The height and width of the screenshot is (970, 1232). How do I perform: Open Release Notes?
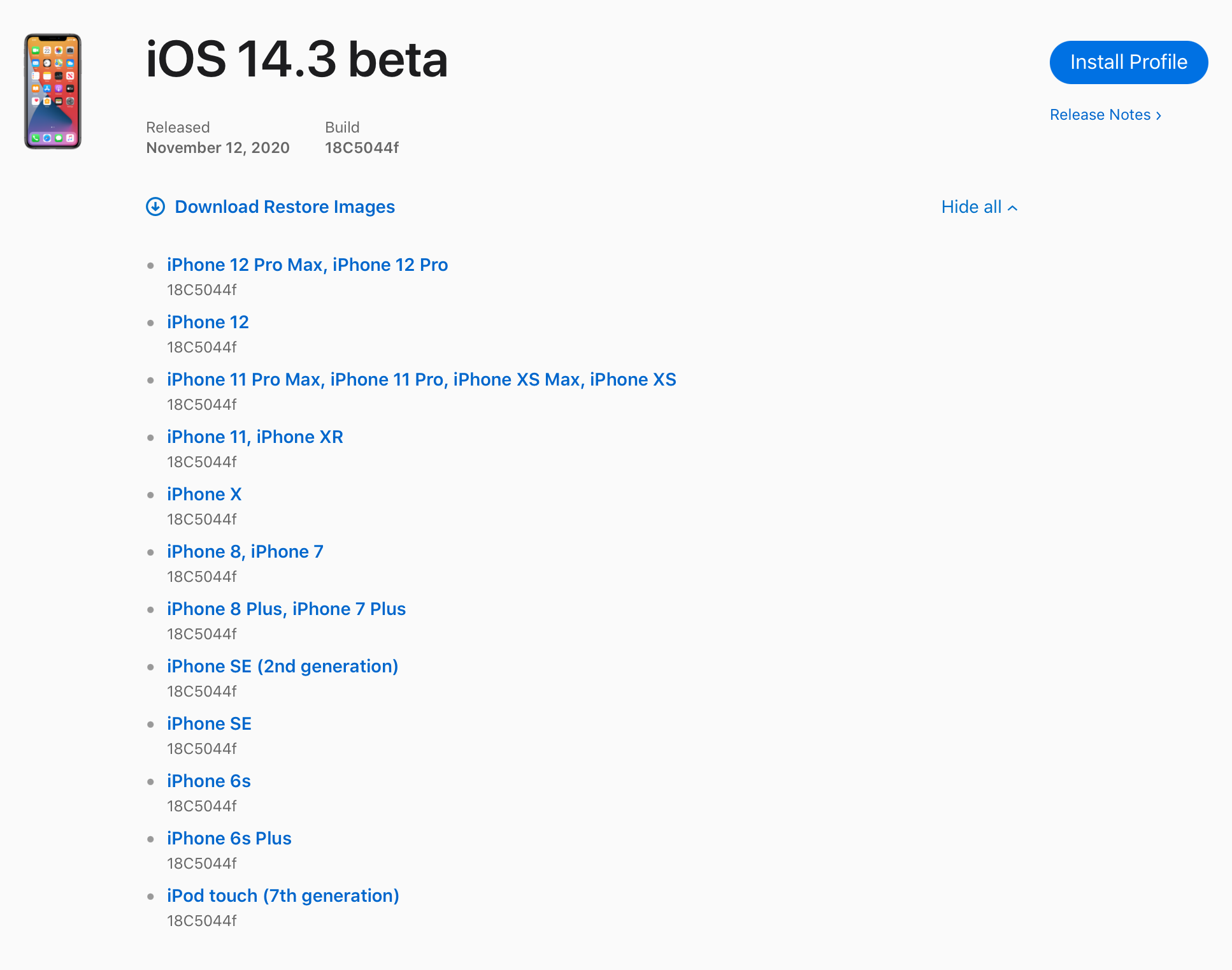coord(1101,115)
